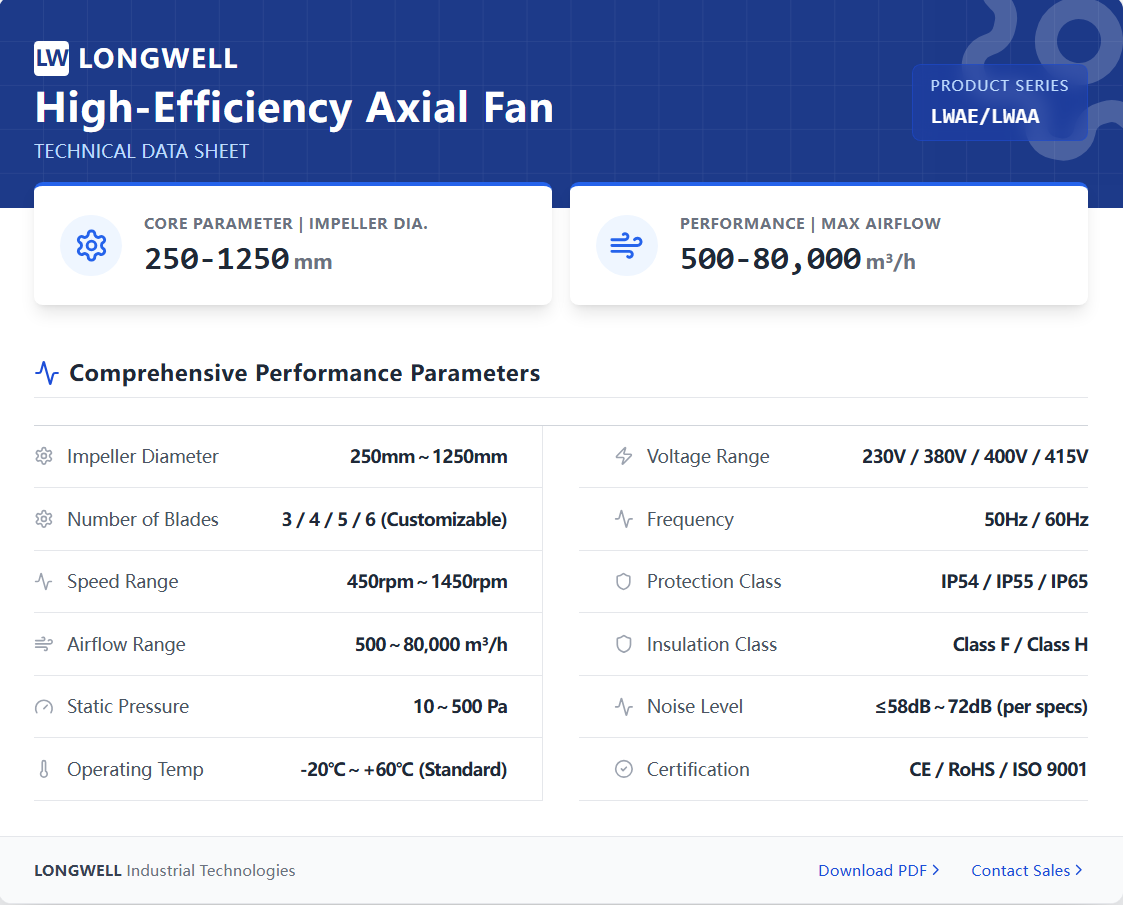The height and width of the screenshot is (905, 1123).
Task: Click the airflow icon on Max Airflow card
Action: pos(627,245)
